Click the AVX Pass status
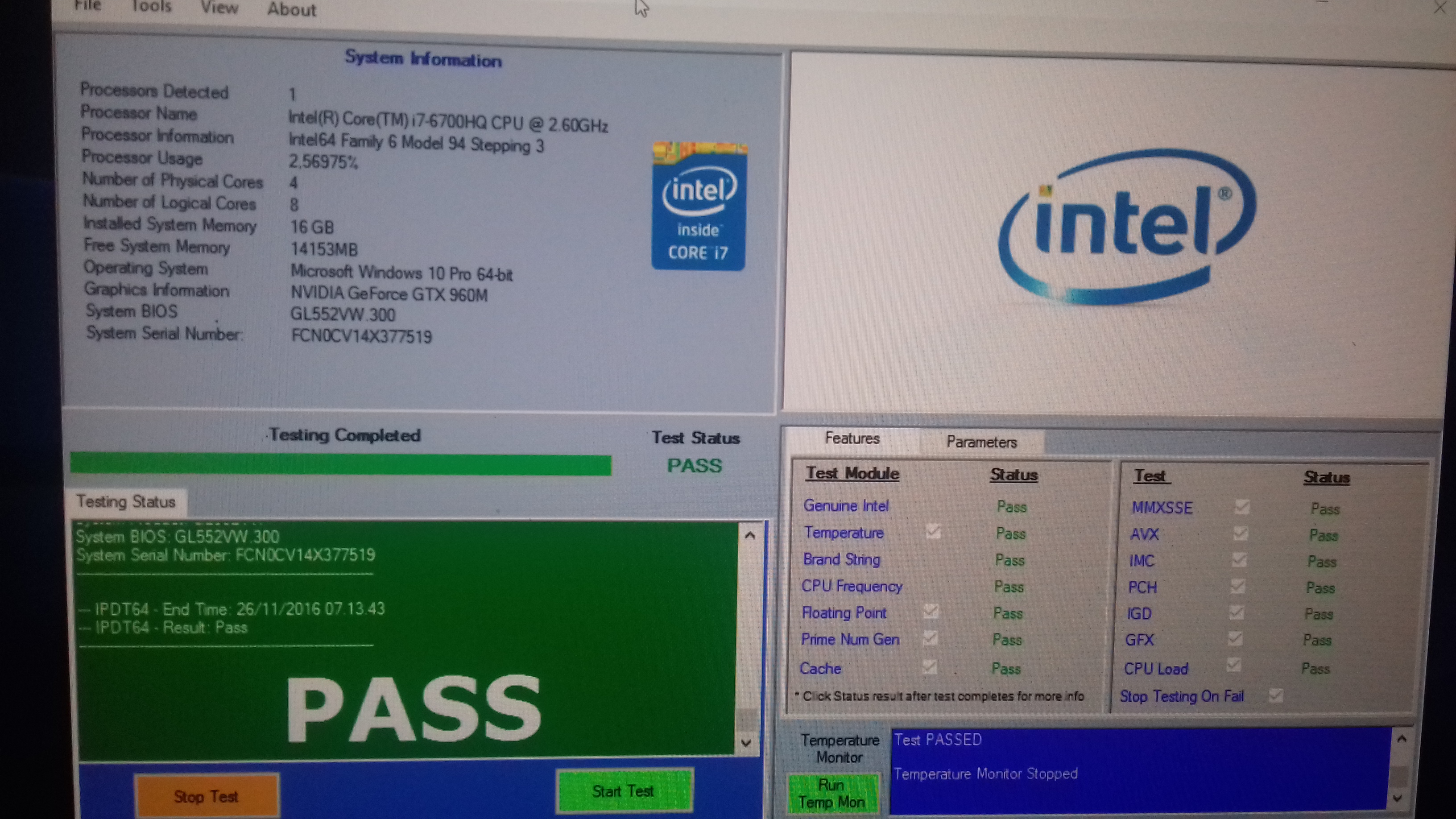Viewport: 1456px width, 819px height. tap(1323, 535)
